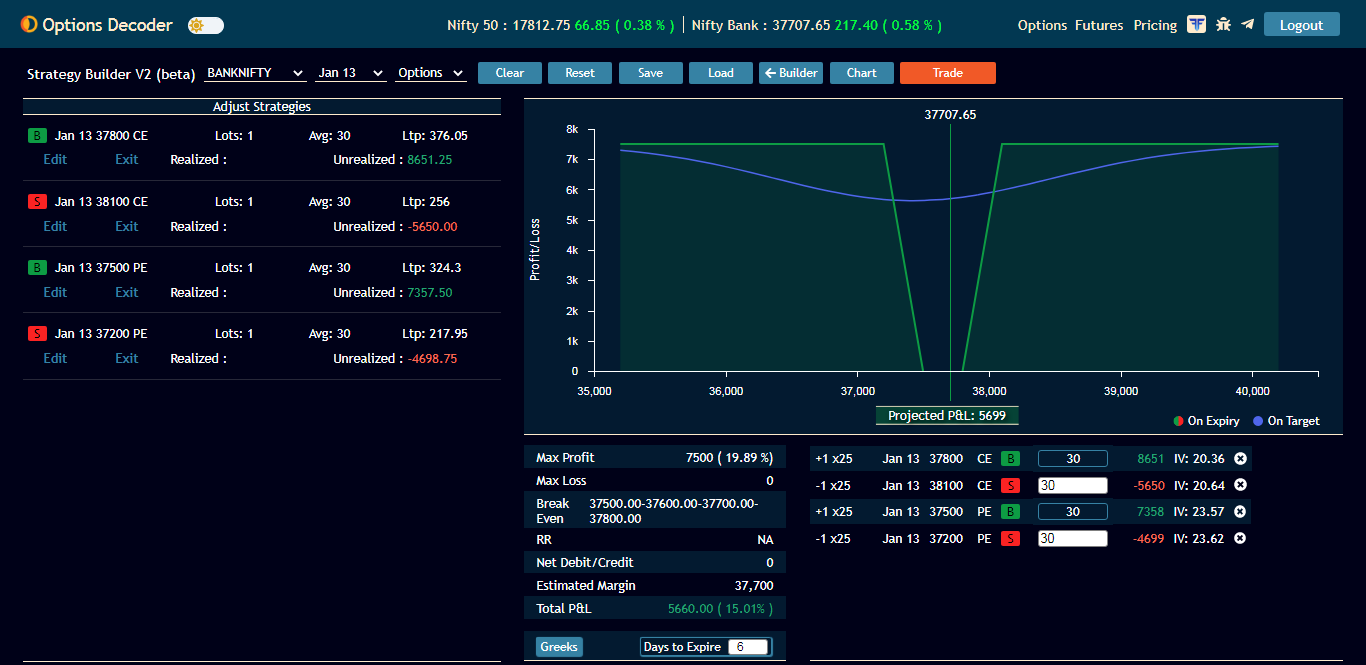Click the Options Decoder logo icon

coord(29,24)
